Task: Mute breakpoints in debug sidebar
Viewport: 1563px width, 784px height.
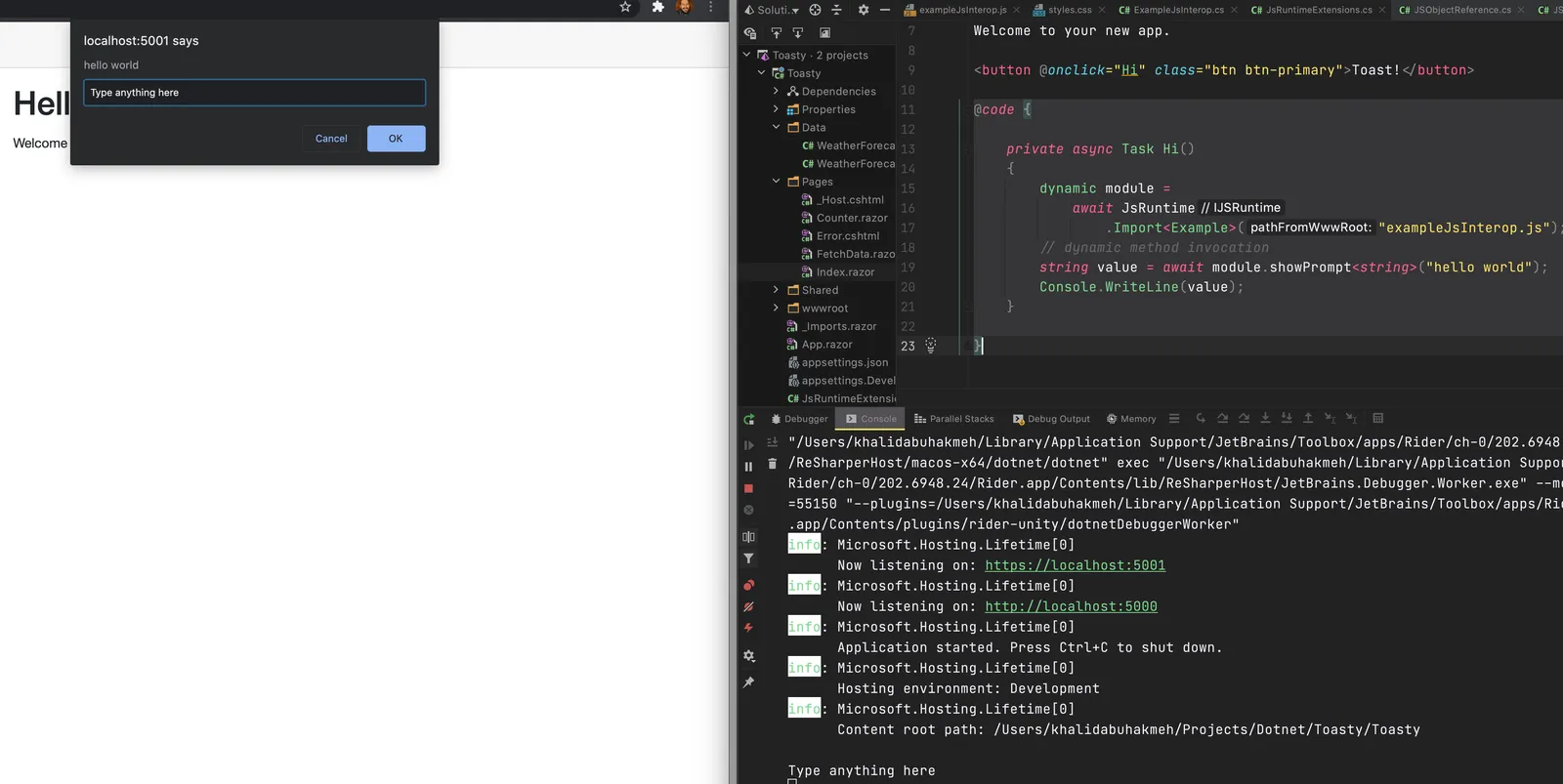Action: point(749,606)
